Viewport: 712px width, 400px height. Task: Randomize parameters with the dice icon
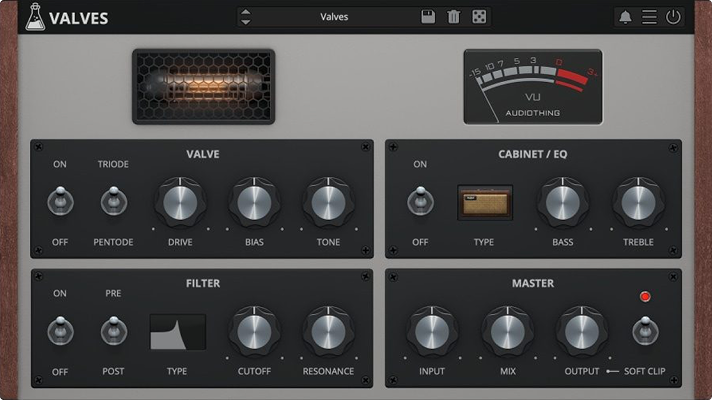pyautogui.click(x=479, y=17)
